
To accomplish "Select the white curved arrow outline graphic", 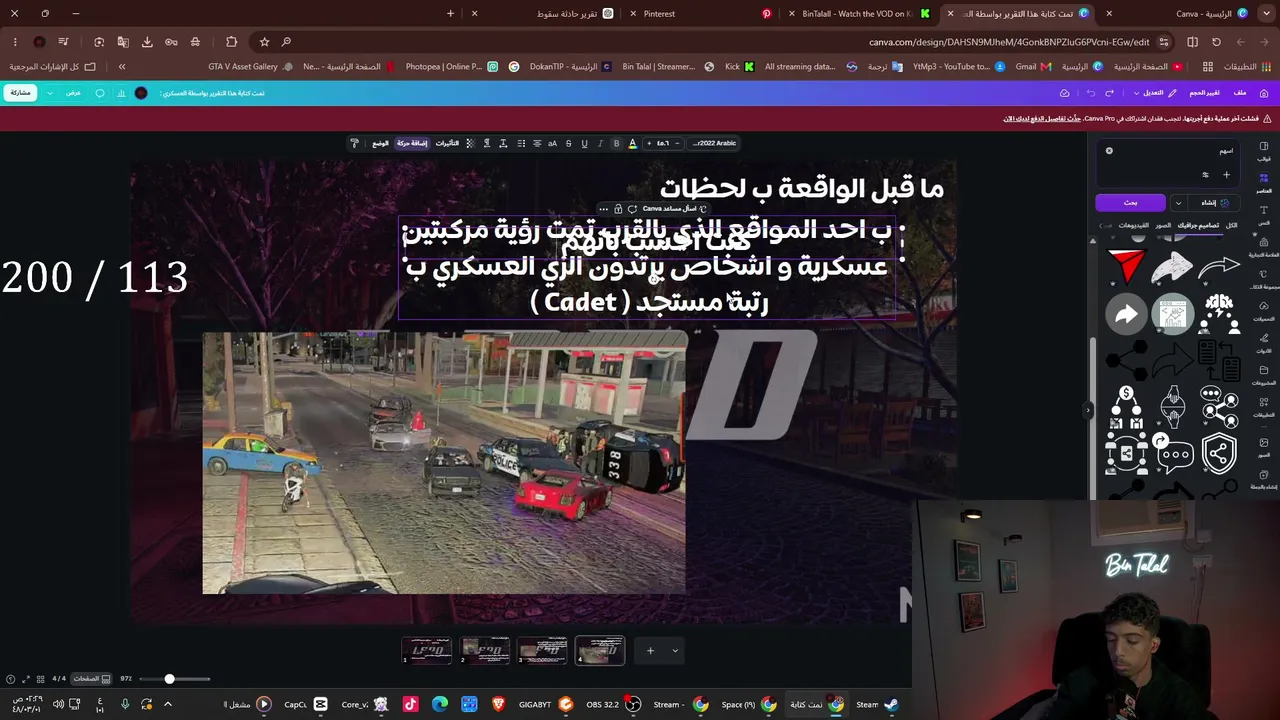I will tap(1219, 267).
